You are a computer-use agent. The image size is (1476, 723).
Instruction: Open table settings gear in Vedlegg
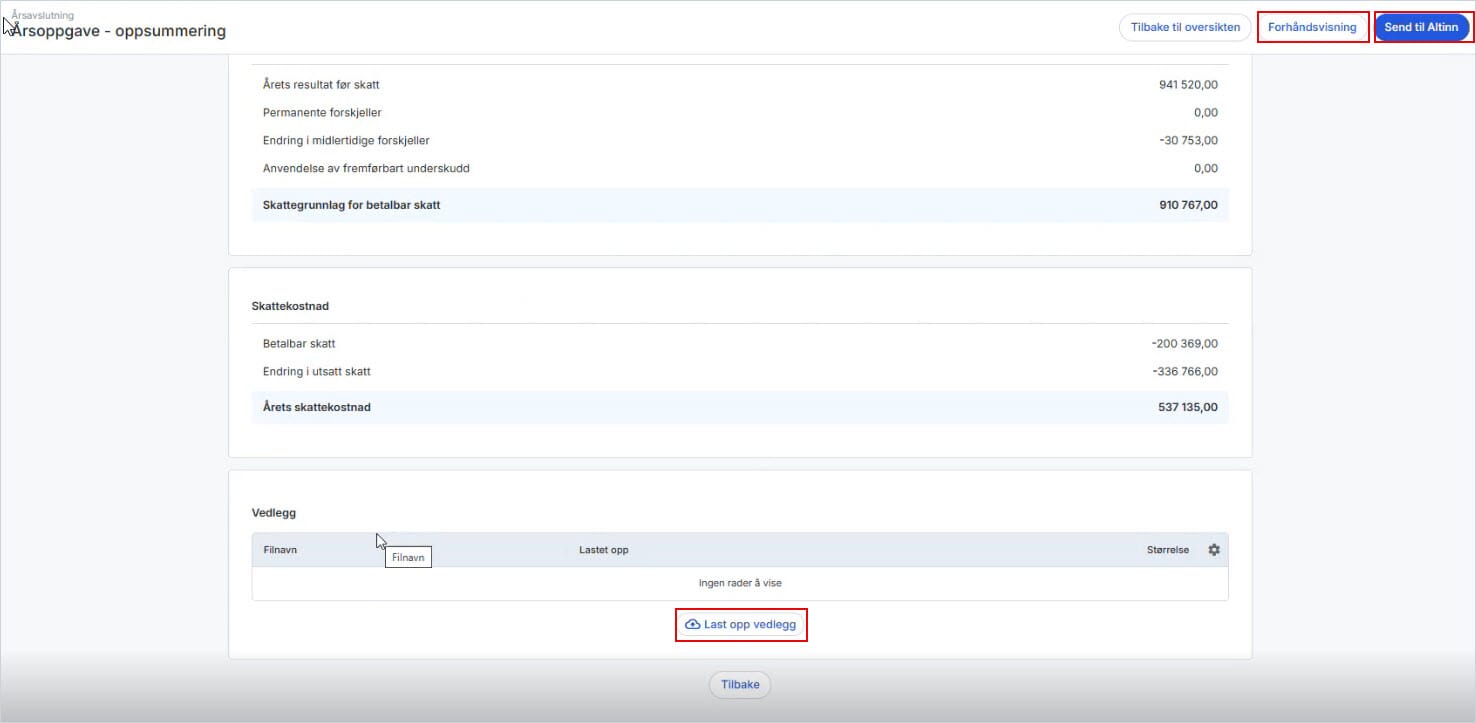click(1214, 550)
